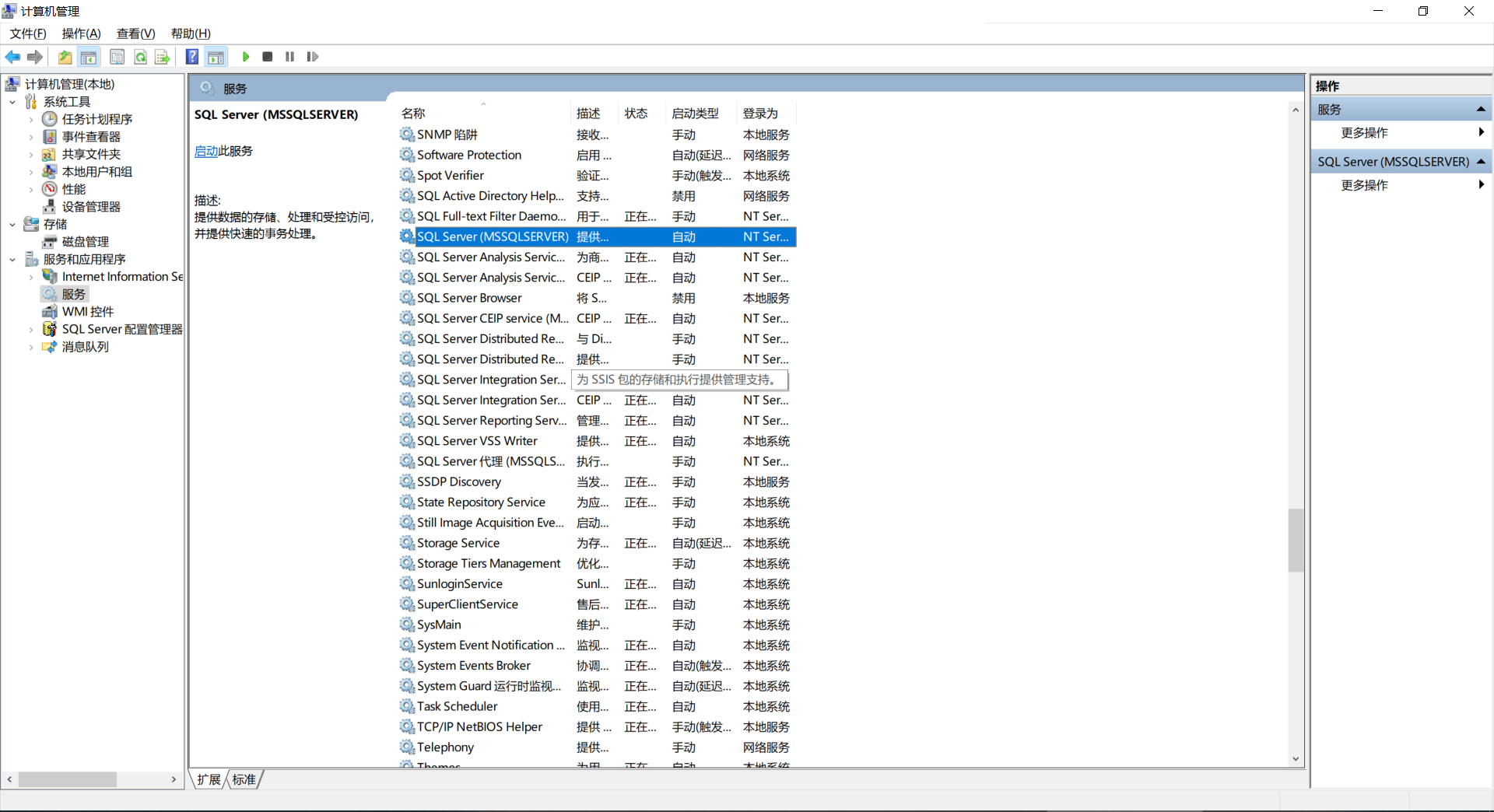Collapse the 服务 section in actions pane
1494x812 pixels.
(x=1481, y=110)
